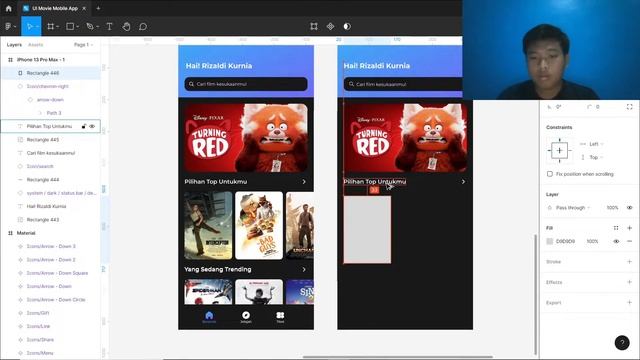The width and height of the screenshot is (640, 360).
Task: Select the Comment tool
Action: pyautogui.click(x=143, y=27)
